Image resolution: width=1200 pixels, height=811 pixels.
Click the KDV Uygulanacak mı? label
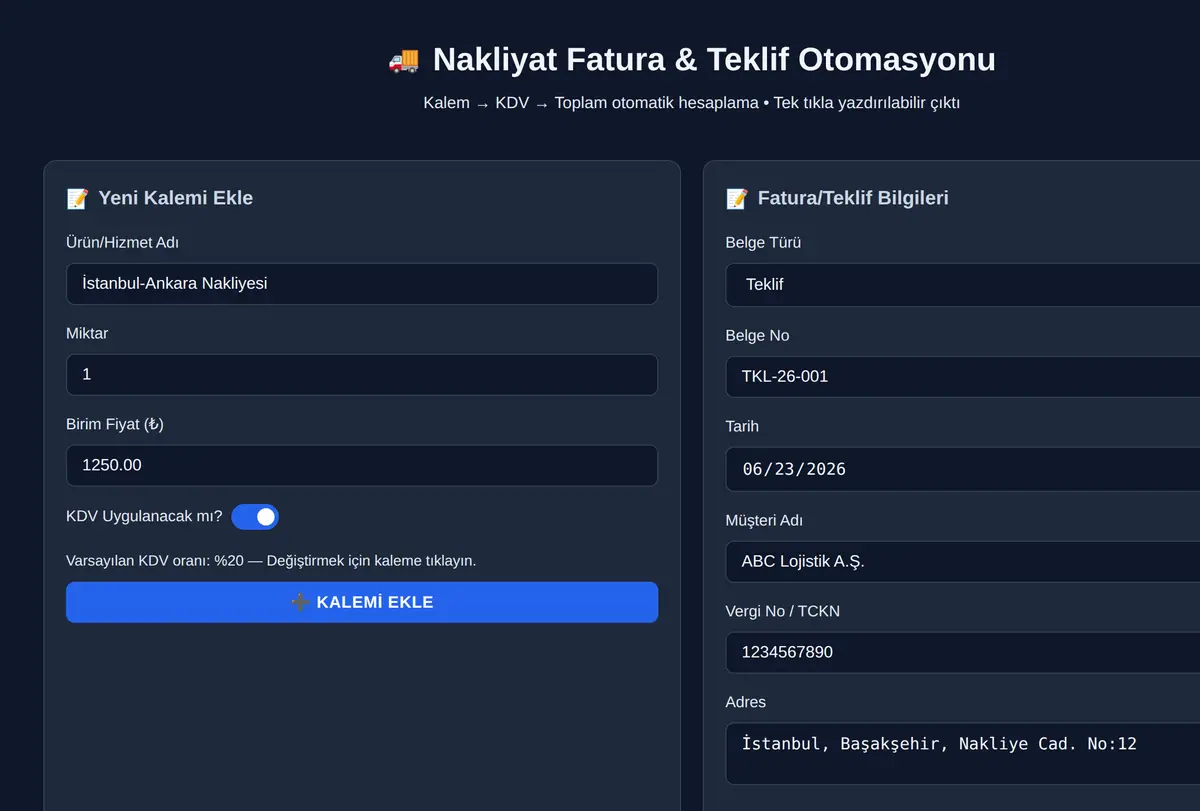click(x=144, y=517)
